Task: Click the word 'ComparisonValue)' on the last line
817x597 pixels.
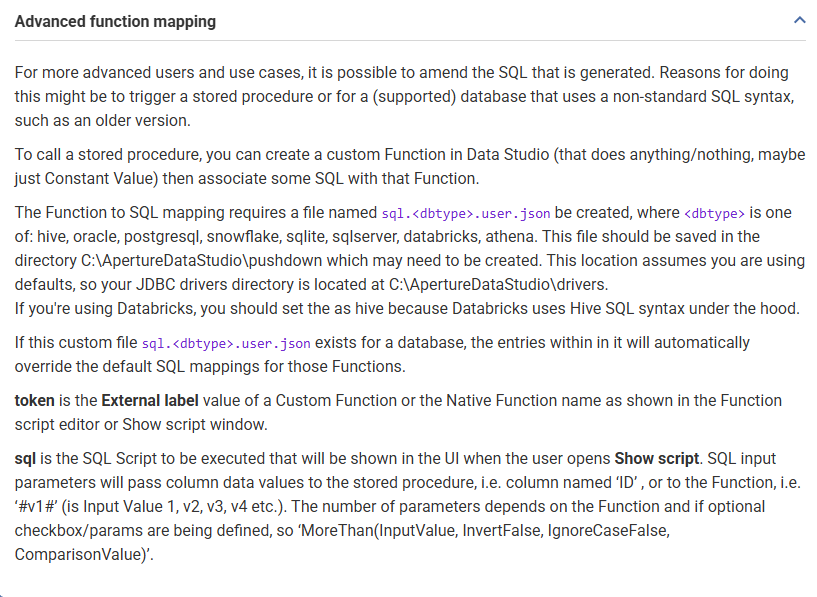Action: pyautogui.click(x=81, y=555)
